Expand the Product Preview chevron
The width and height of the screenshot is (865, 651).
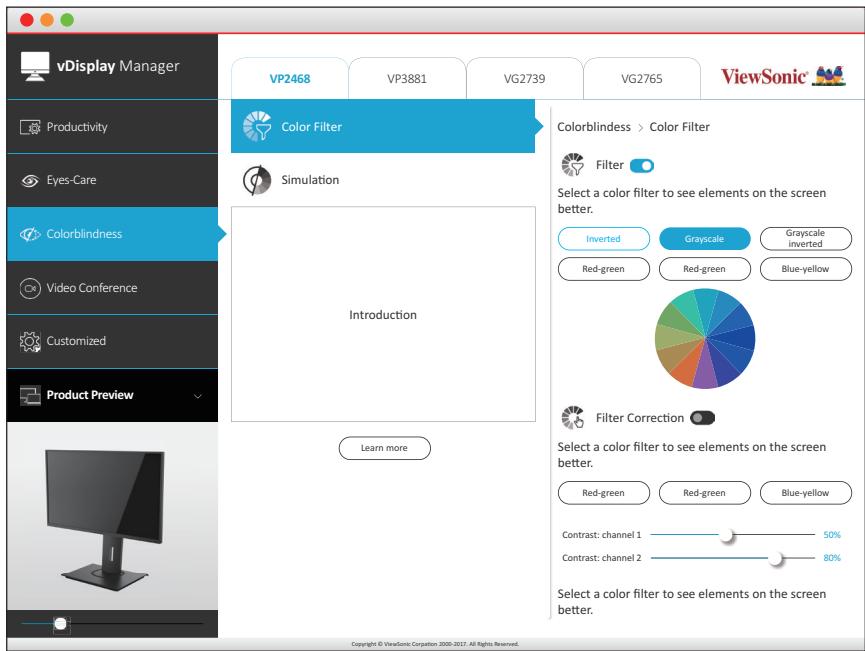[x=197, y=396]
